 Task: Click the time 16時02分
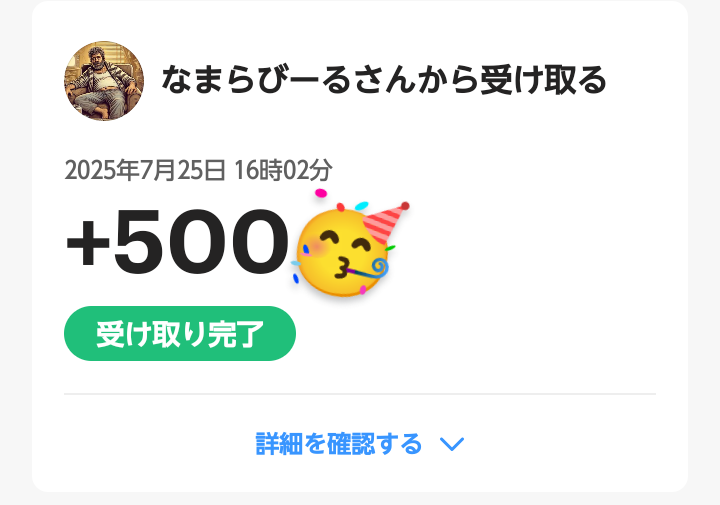click(x=283, y=170)
